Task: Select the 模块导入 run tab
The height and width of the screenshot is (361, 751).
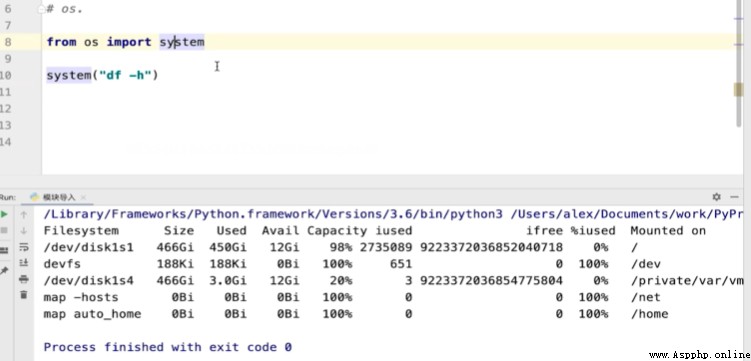Action: click(57, 197)
